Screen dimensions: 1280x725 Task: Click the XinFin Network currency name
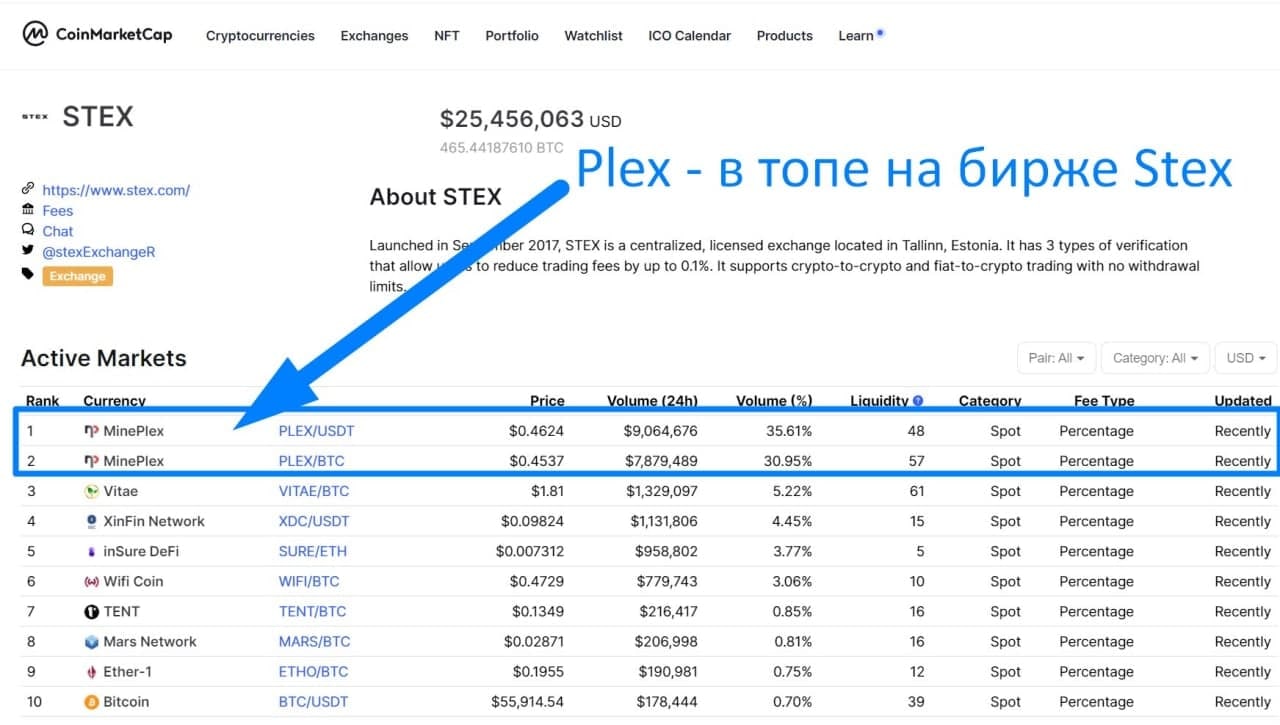coord(154,521)
